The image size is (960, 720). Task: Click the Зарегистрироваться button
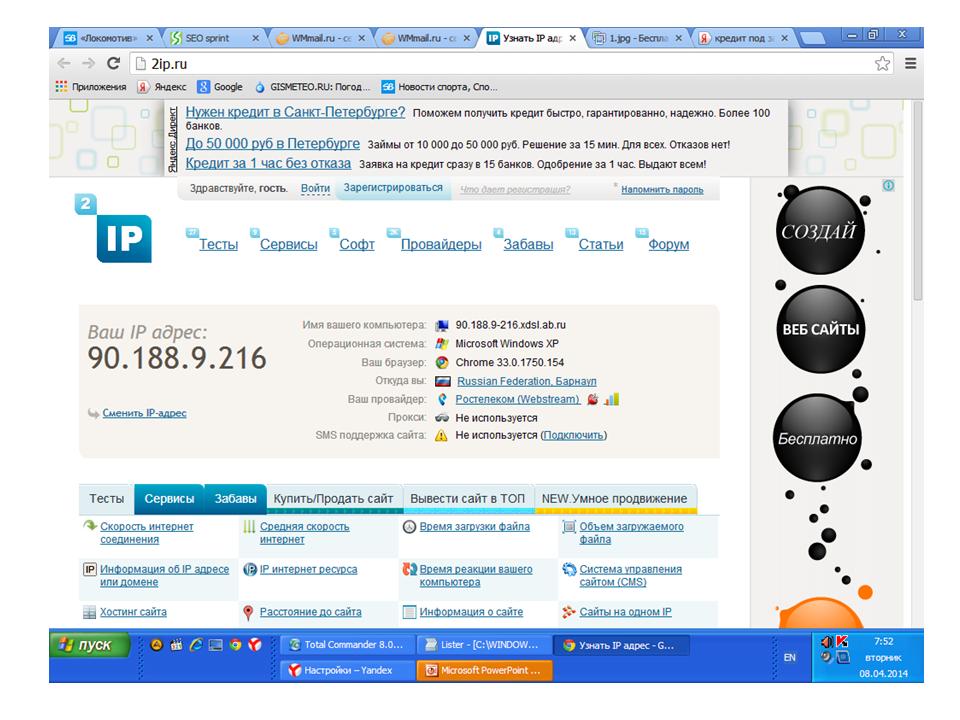(x=393, y=188)
